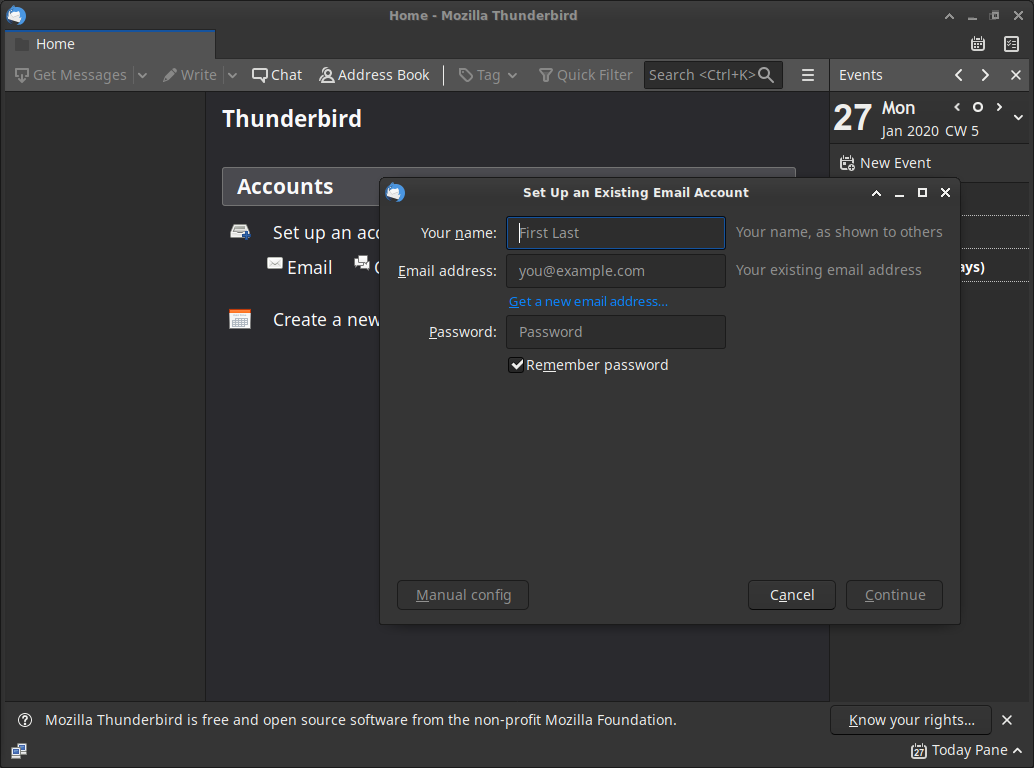Screen dimensions: 1034x768
Task: Follow the Get a new email address link
Action: (x=588, y=301)
